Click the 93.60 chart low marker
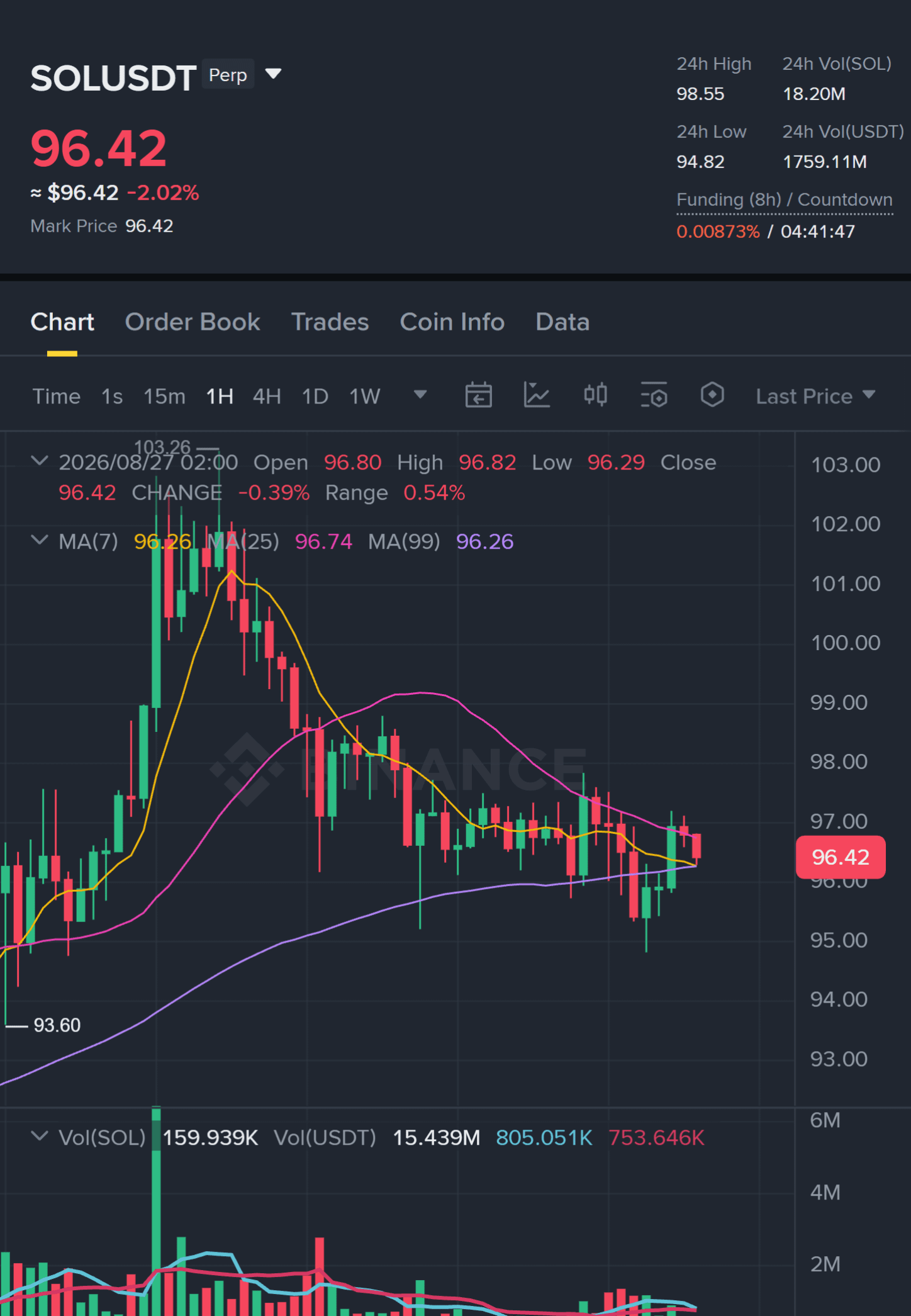 [x=57, y=1025]
